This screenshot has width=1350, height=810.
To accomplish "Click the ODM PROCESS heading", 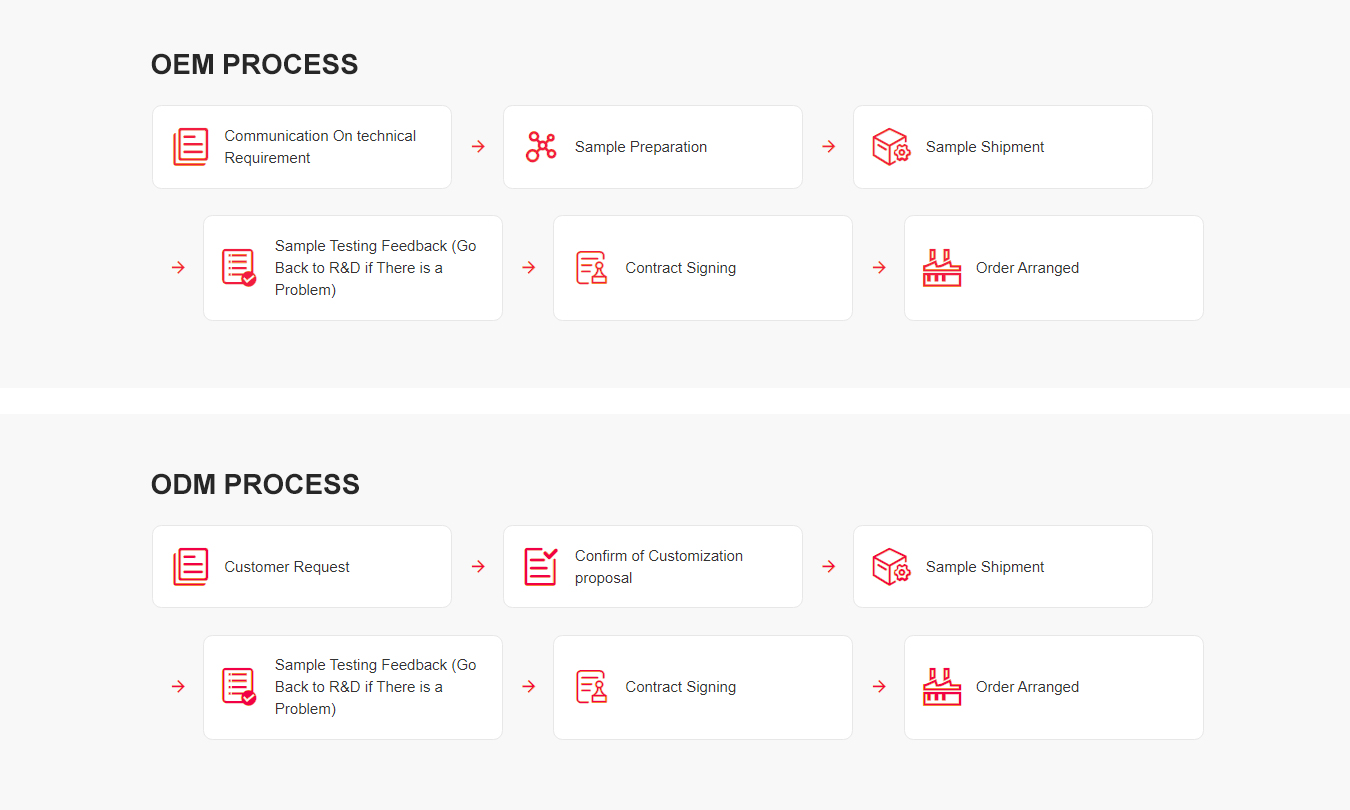I will tap(255, 484).
